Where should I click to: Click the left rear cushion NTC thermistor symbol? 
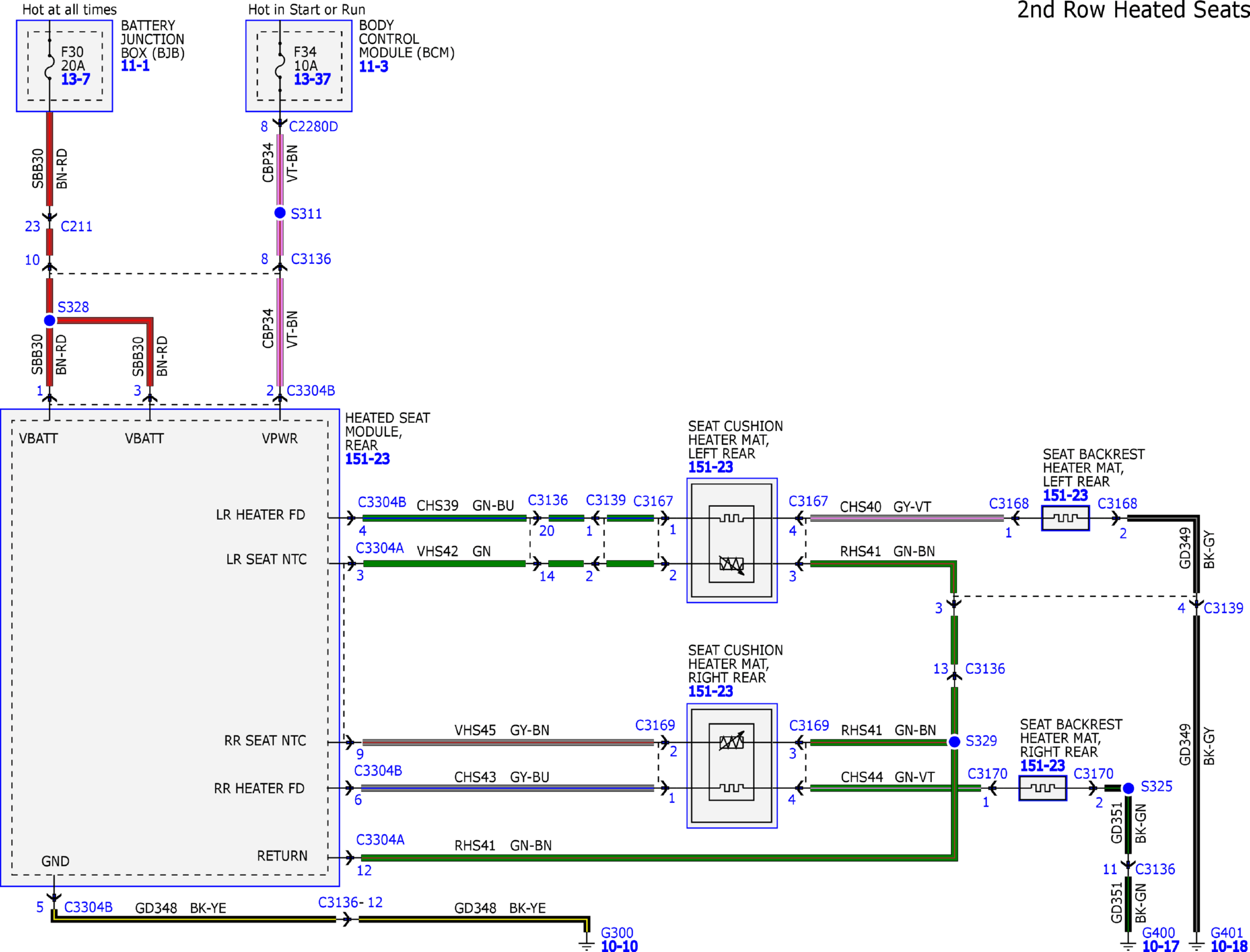pyautogui.click(x=732, y=565)
